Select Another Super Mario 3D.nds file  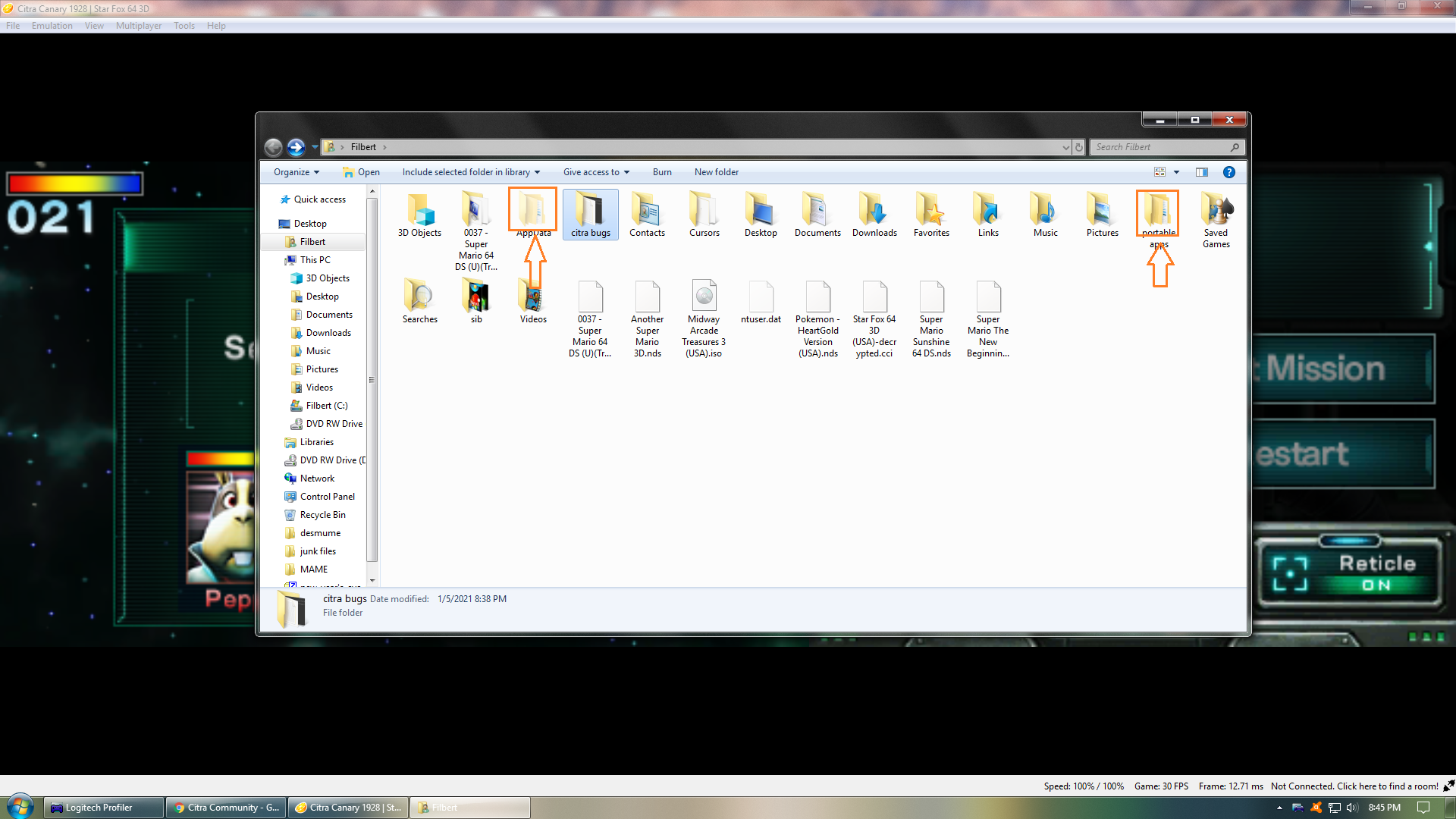[x=647, y=318]
